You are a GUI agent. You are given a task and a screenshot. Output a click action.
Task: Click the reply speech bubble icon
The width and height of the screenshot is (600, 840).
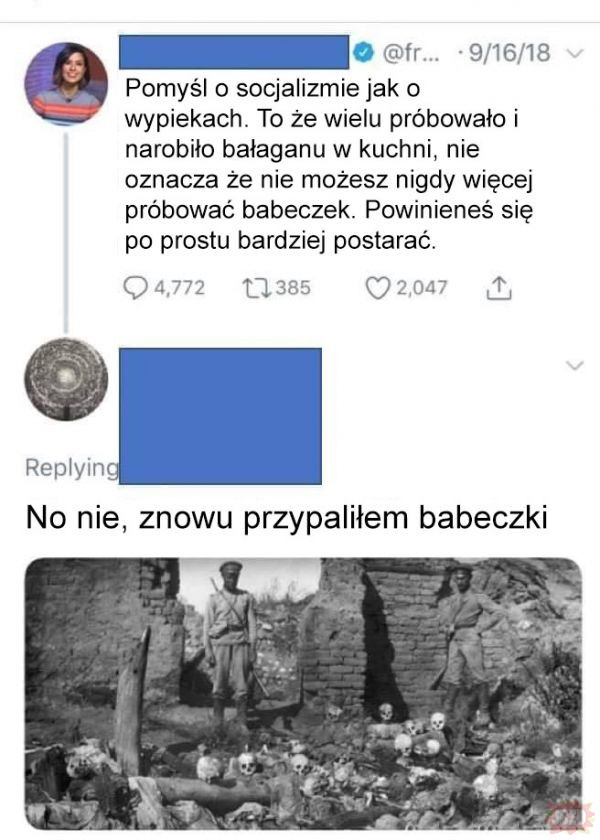coord(135,288)
